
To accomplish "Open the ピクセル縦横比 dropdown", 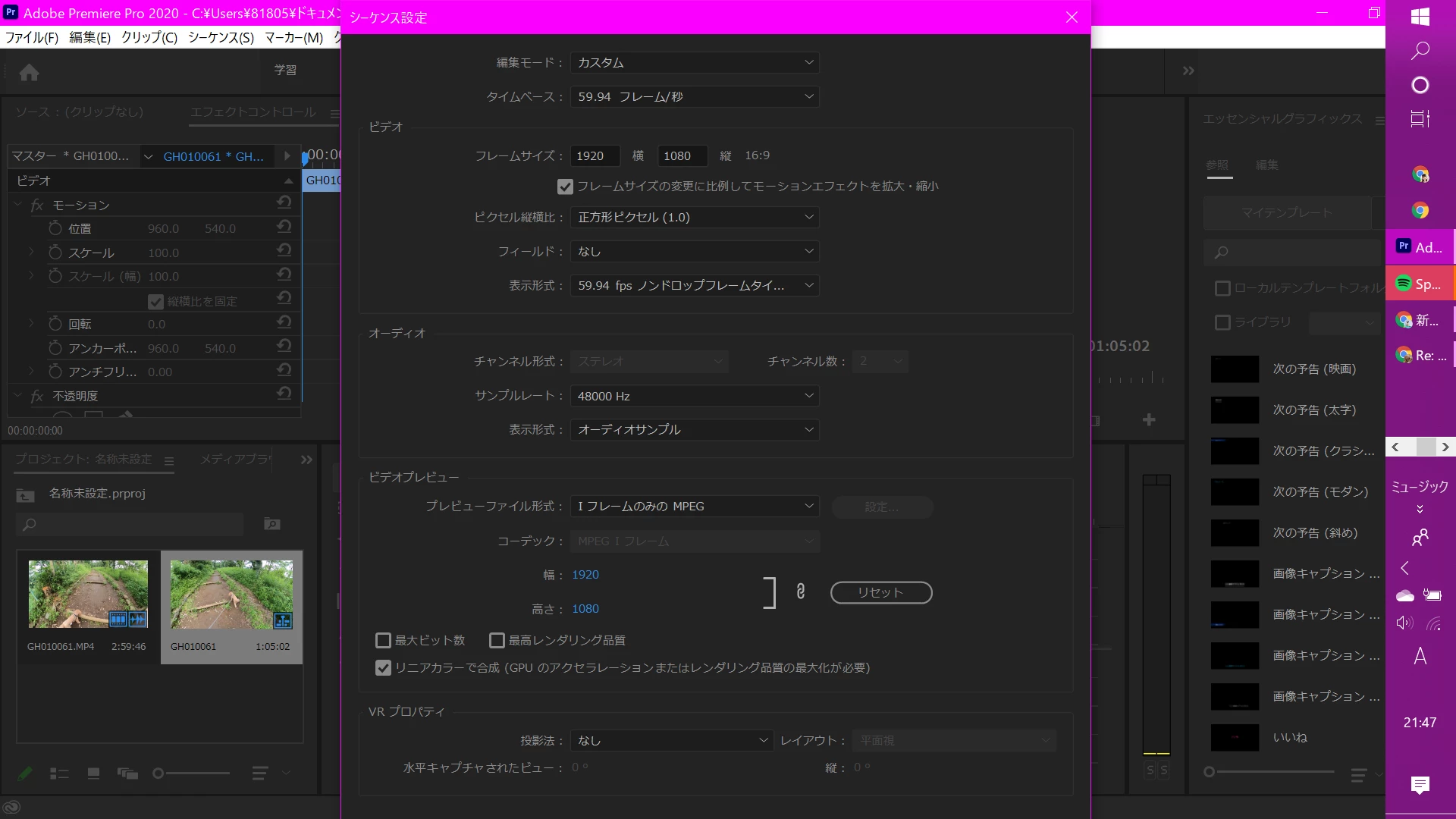I will pyautogui.click(x=694, y=218).
